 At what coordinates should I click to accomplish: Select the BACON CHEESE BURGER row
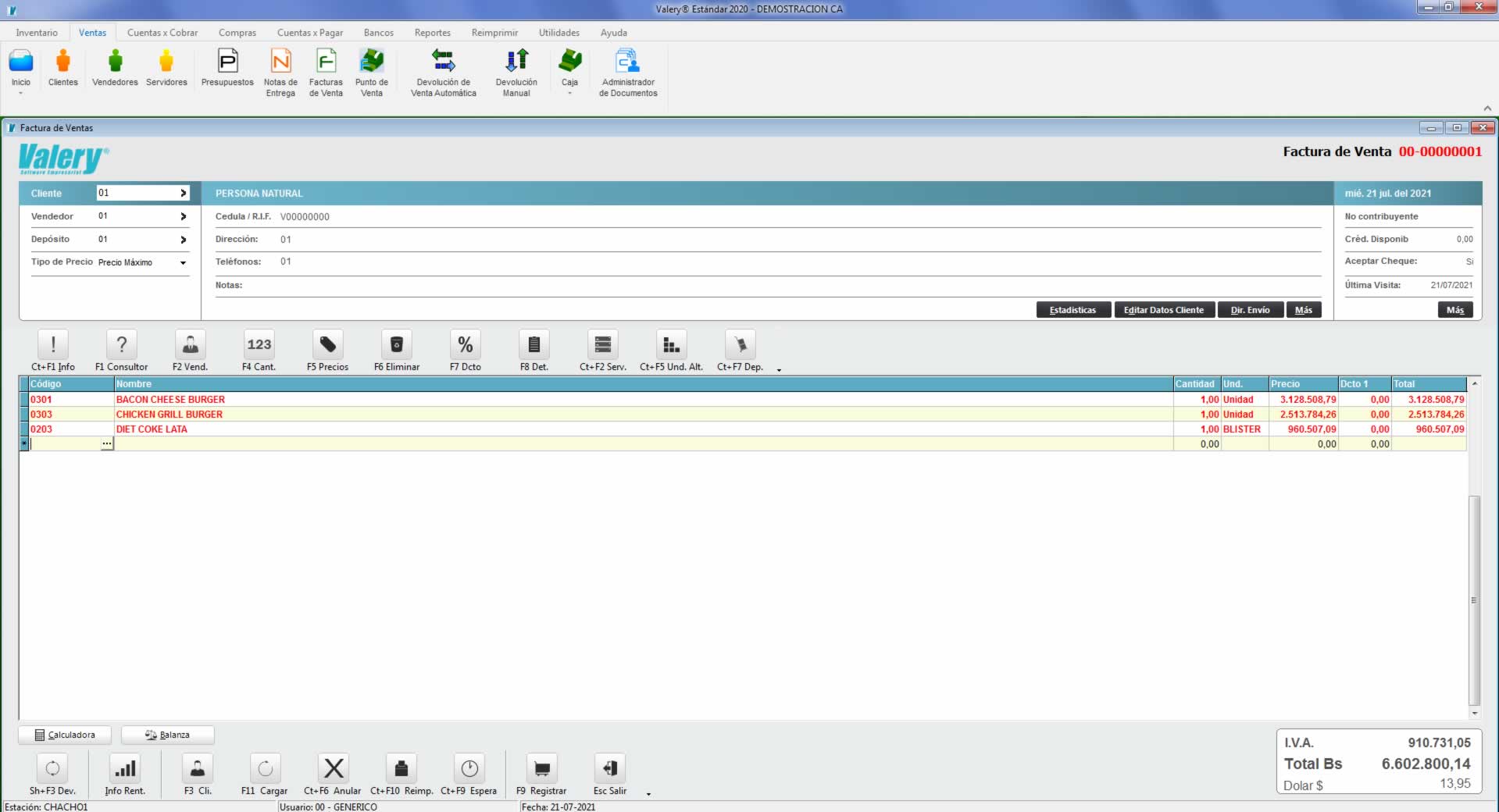pos(743,399)
